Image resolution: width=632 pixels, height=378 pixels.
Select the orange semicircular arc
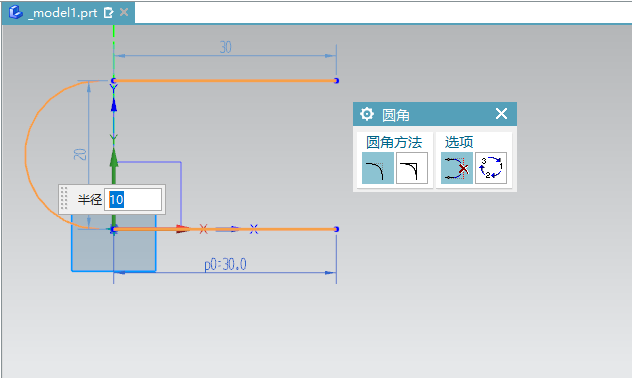pyautogui.click(x=27, y=155)
